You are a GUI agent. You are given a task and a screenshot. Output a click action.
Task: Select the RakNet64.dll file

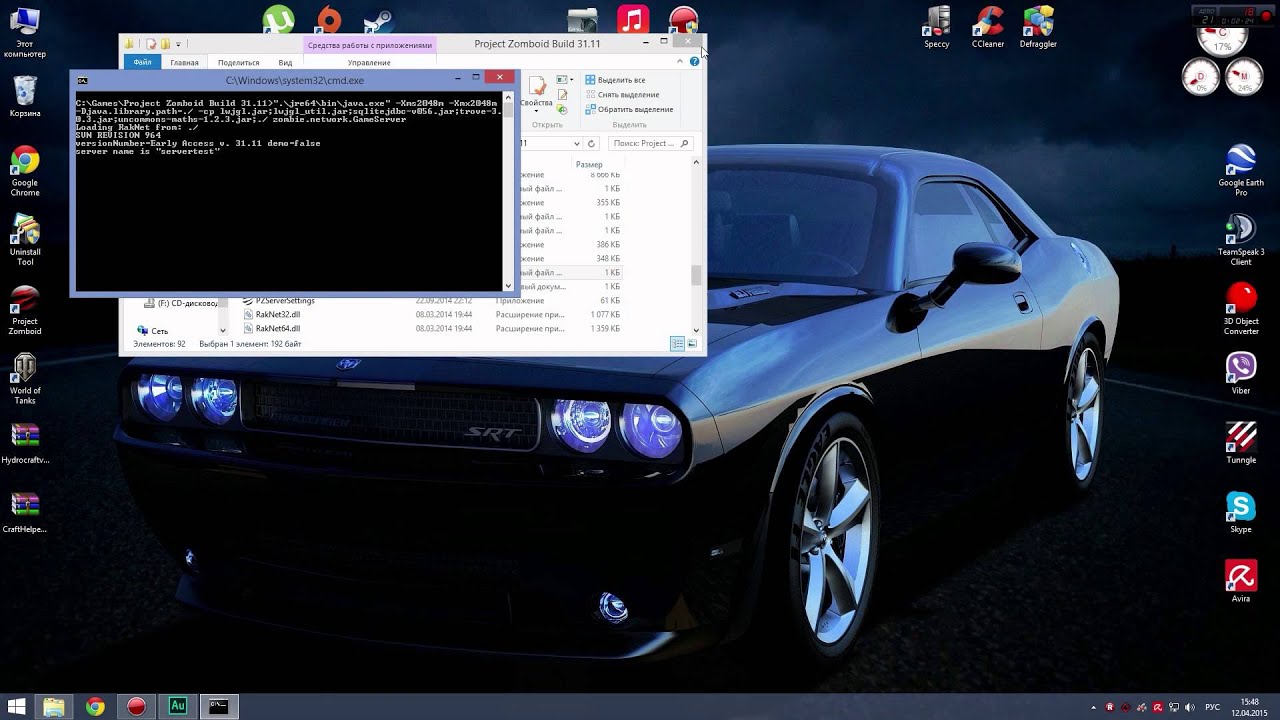click(x=277, y=328)
